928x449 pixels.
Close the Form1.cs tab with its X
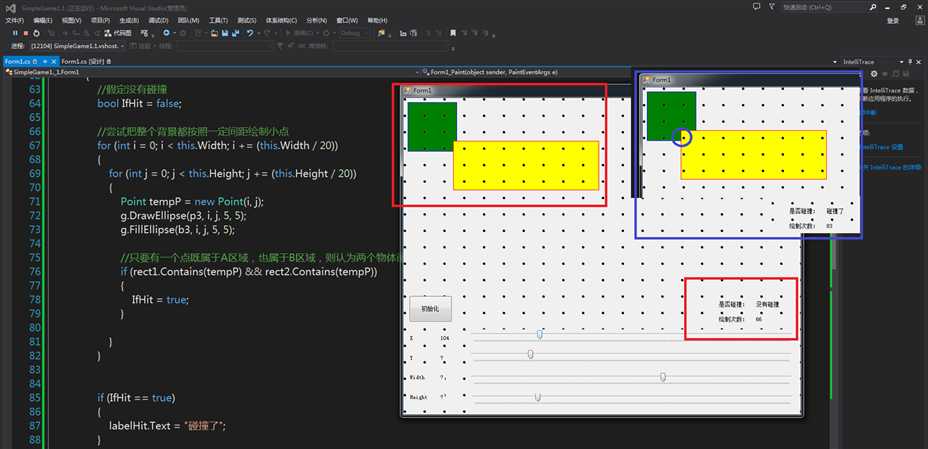point(54,62)
